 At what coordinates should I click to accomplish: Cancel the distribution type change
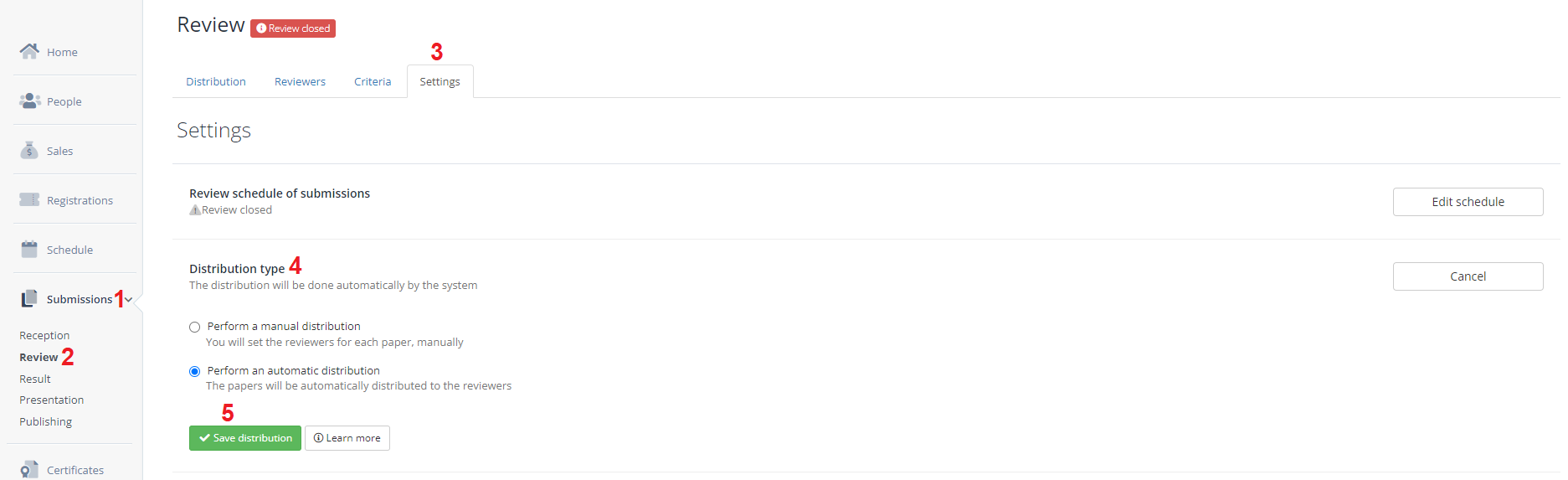1468,276
